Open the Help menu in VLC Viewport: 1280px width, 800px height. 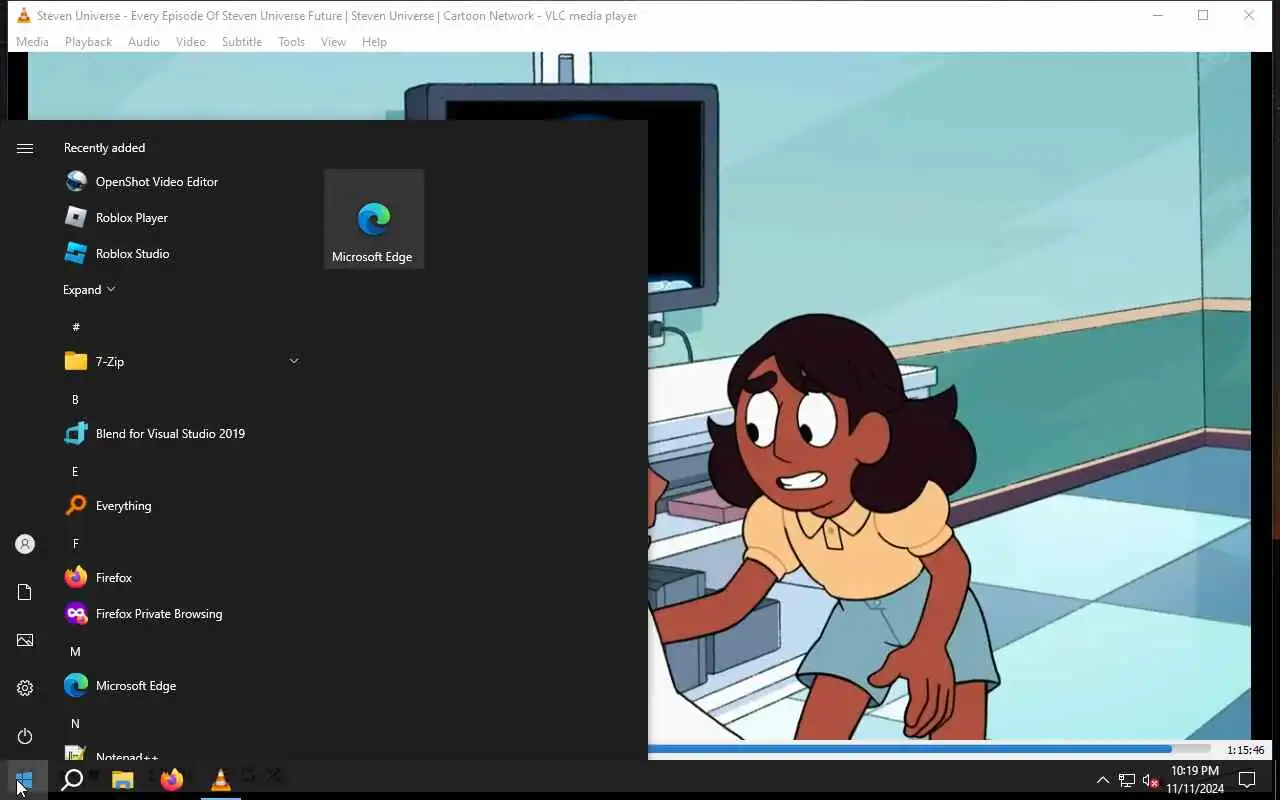click(x=374, y=42)
